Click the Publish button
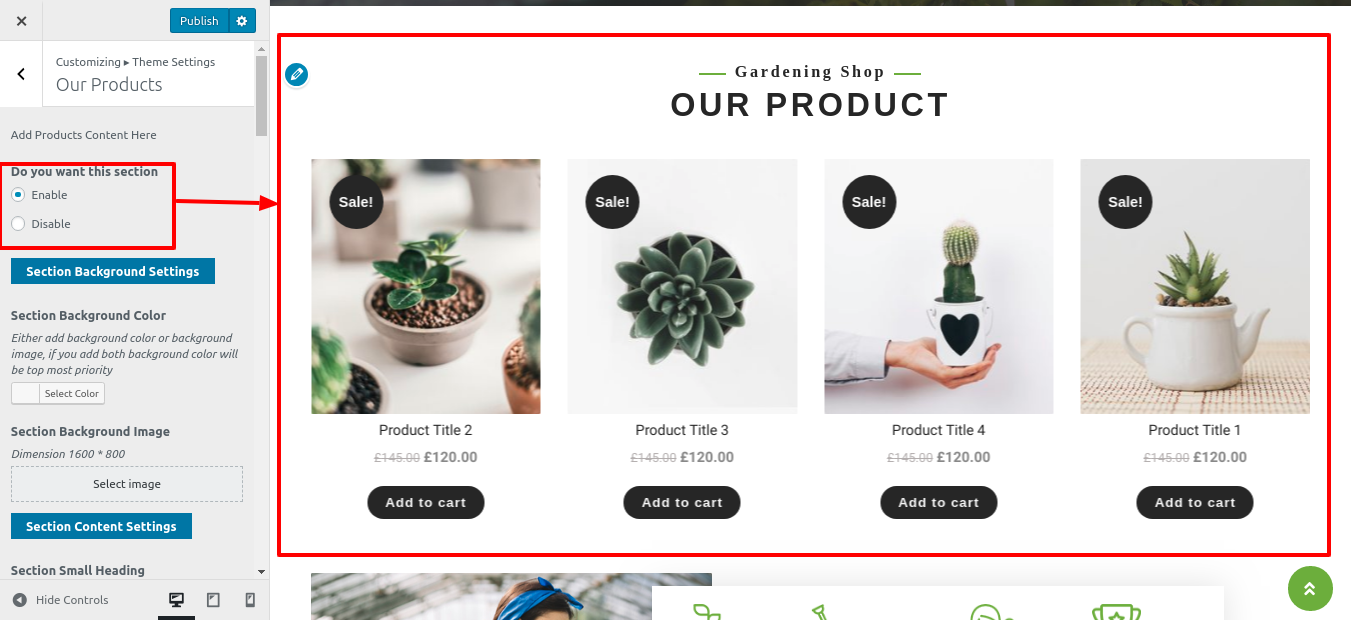1351x620 pixels. (199, 21)
